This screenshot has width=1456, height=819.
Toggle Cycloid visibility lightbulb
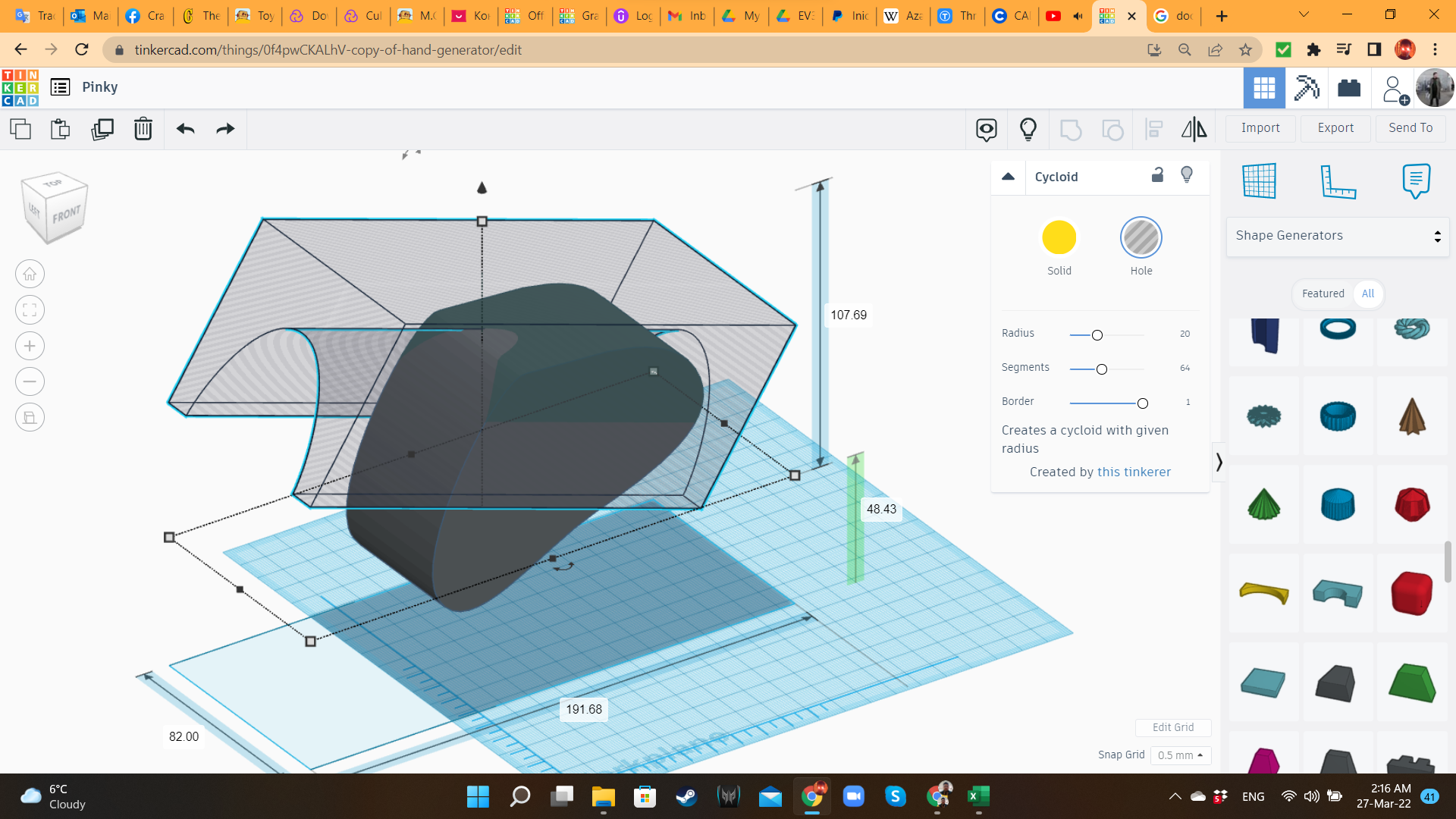[x=1187, y=175]
